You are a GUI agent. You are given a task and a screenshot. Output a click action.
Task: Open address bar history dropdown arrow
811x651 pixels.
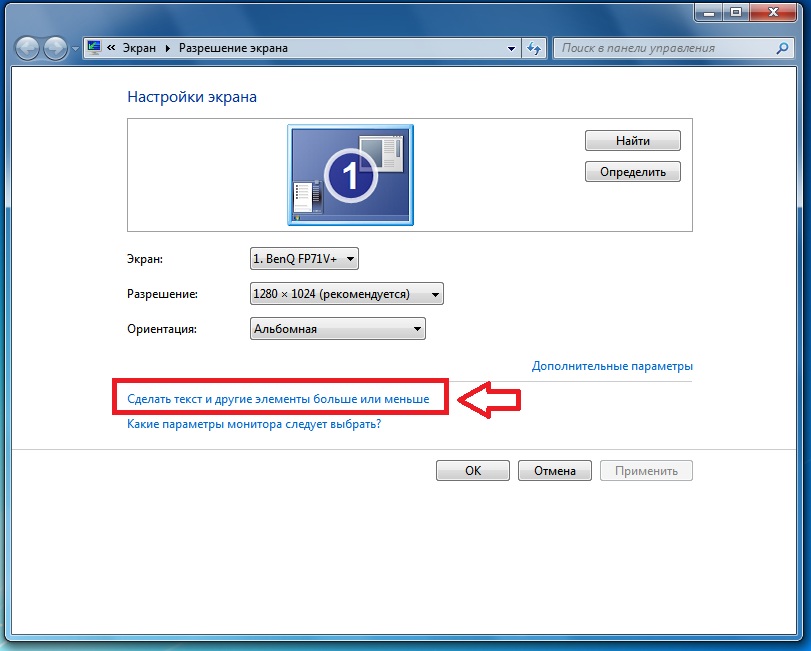point(511,49)
